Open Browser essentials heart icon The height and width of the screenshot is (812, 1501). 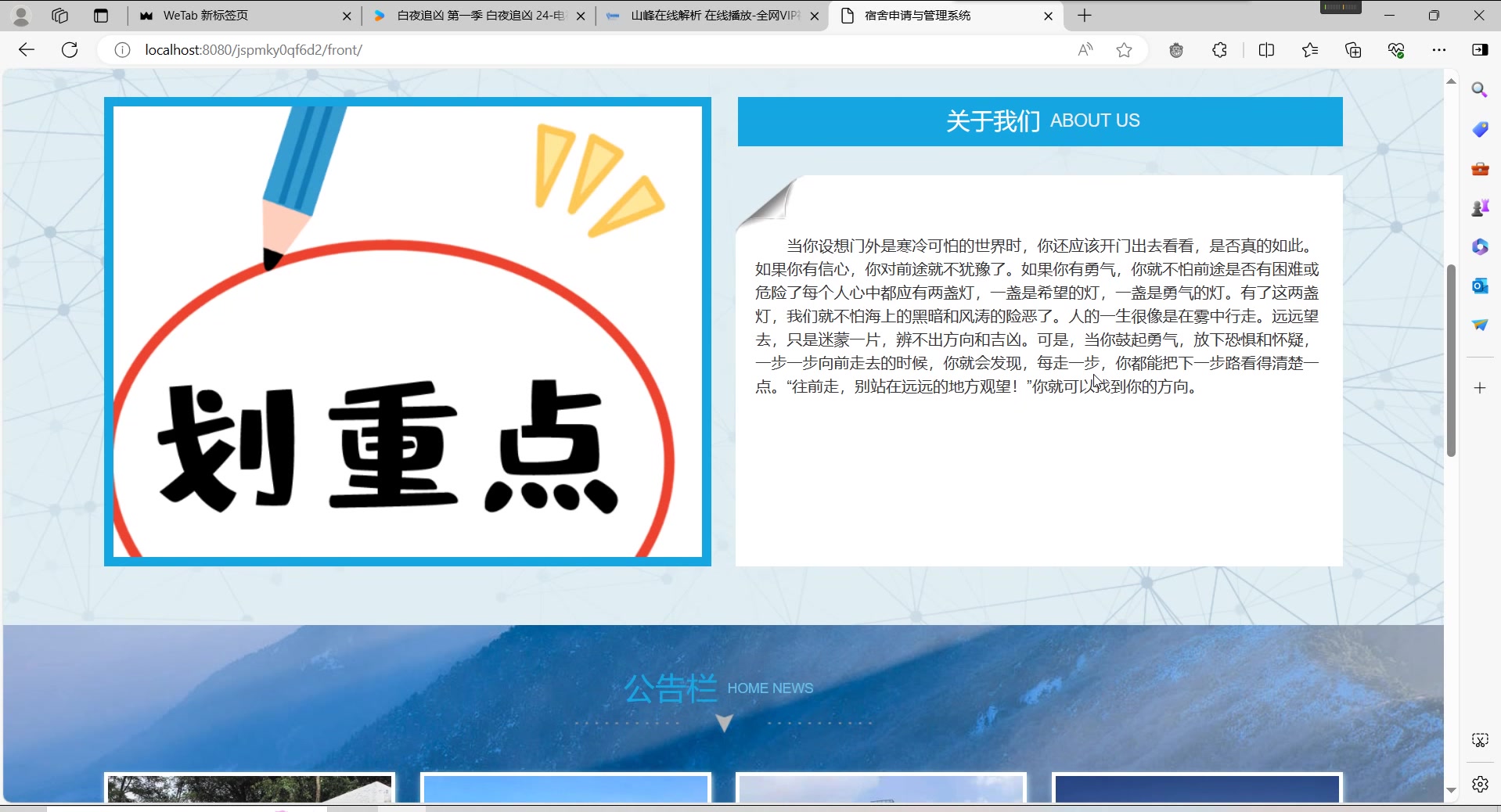tap(1396, 50)
